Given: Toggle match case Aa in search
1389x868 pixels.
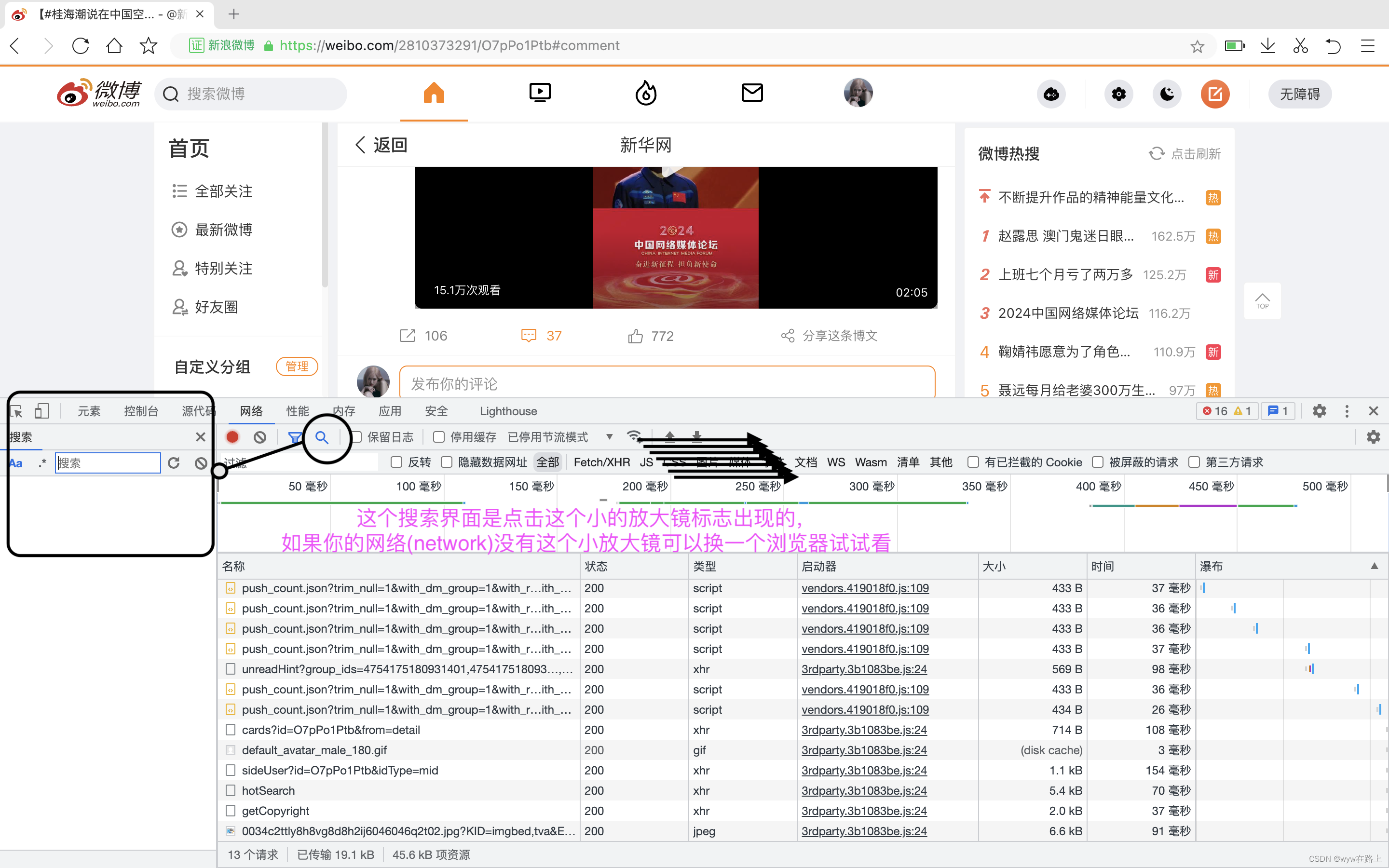Looking at the screenshot, I should tap(16, 463).
